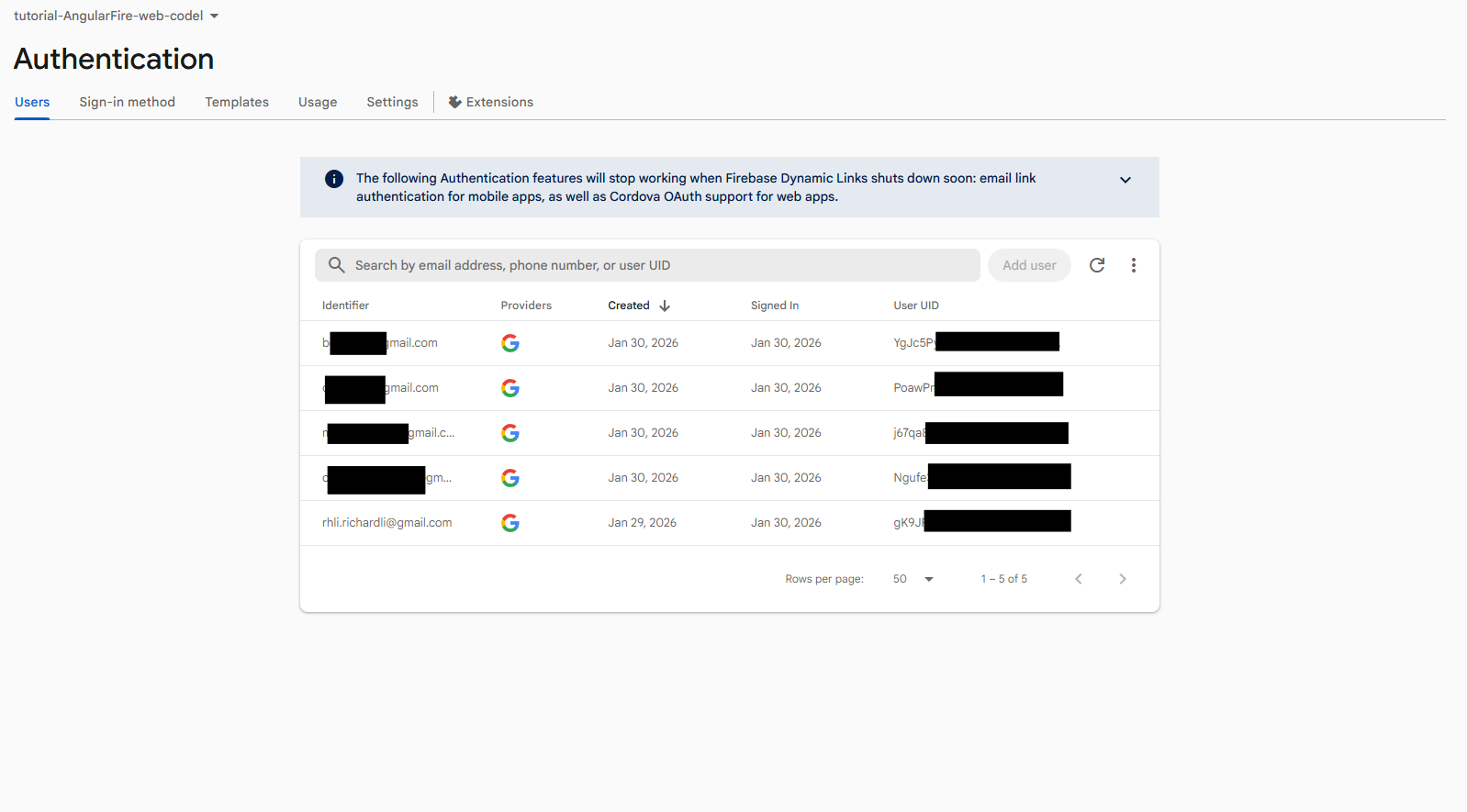
Task: Open the Extensions tab
Action: 491,102
